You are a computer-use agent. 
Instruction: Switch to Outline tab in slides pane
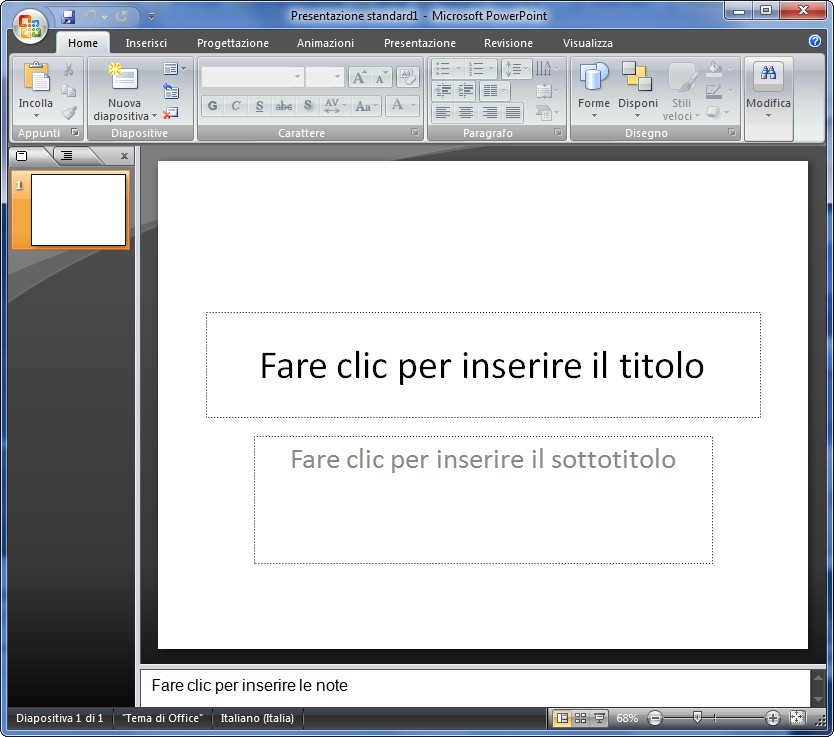click(67, 155)
